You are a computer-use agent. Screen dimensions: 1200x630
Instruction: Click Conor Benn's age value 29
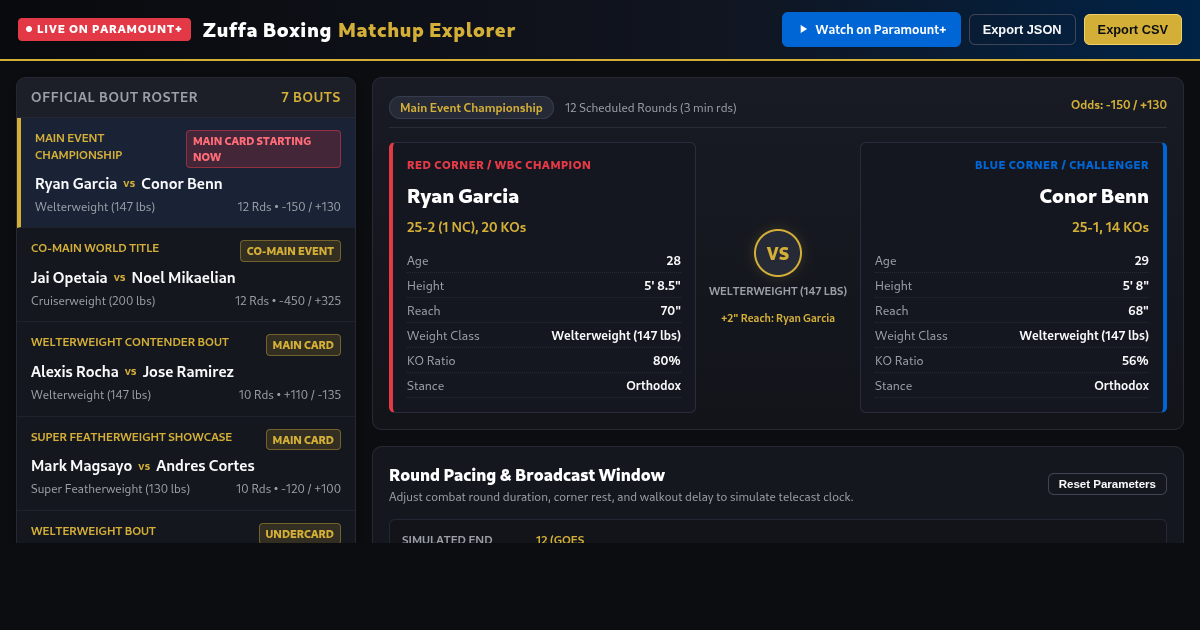pyautogui.click(x=1142, y=260)
